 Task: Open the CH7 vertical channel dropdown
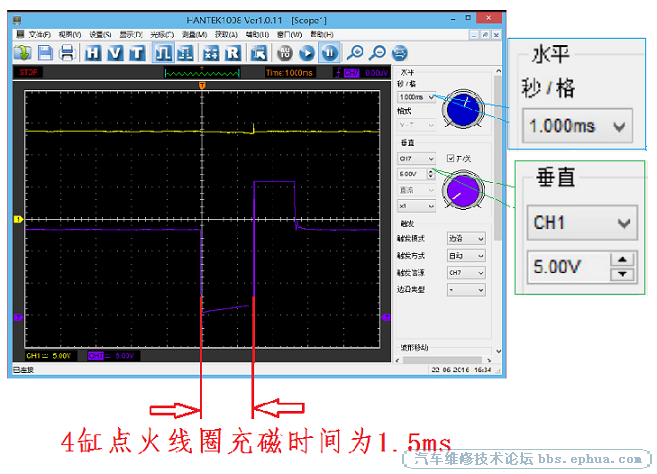[x=416, y=158]
